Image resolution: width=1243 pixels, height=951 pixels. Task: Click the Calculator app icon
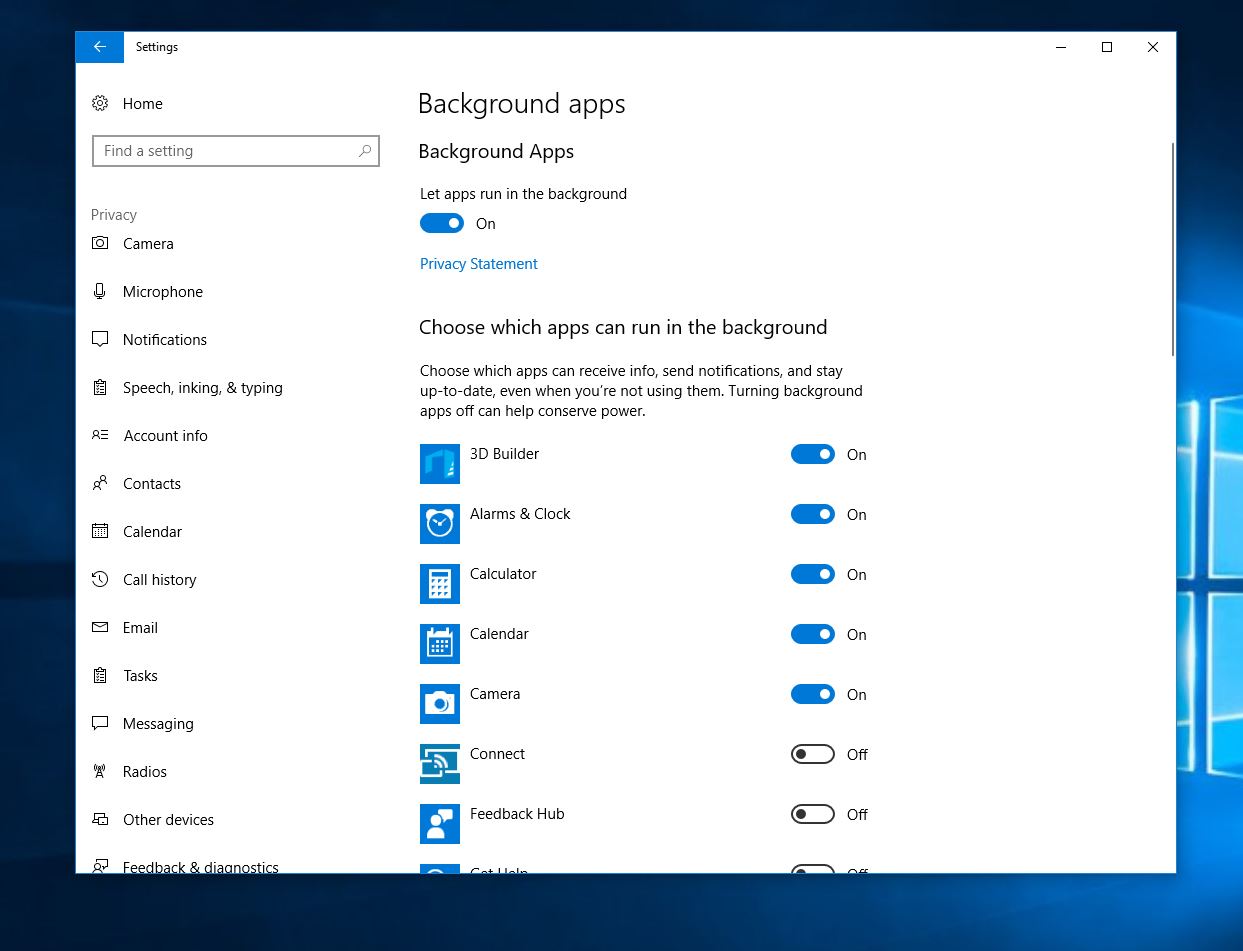point(439,584)
